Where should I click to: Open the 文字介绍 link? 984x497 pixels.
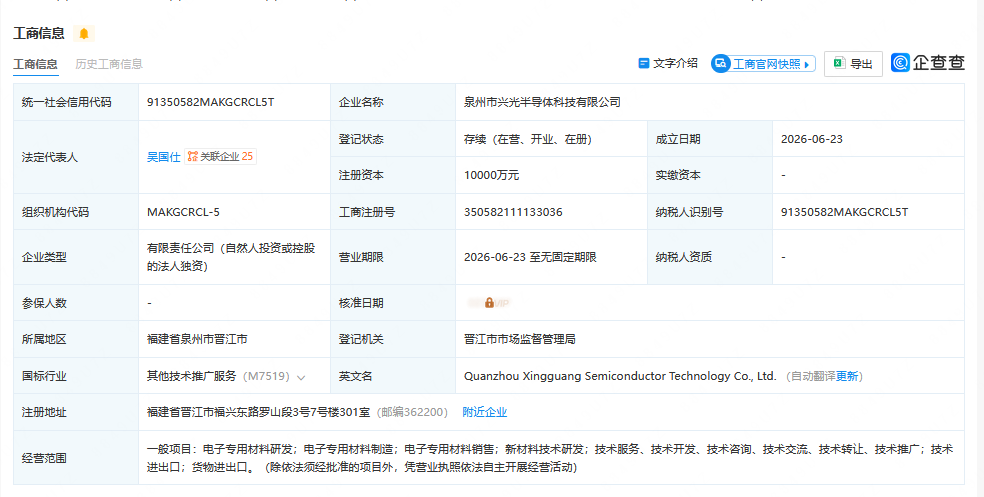[x=668, y=63]
